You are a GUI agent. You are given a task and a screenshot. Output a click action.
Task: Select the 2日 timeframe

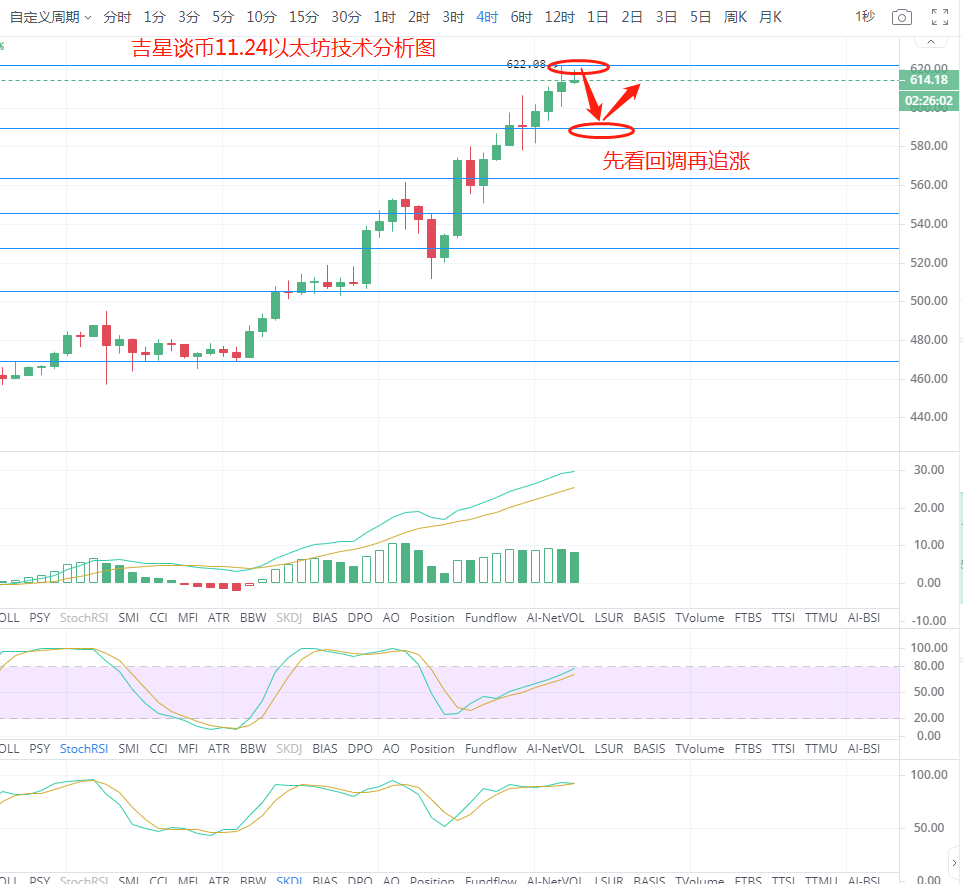tap(632, 17)
